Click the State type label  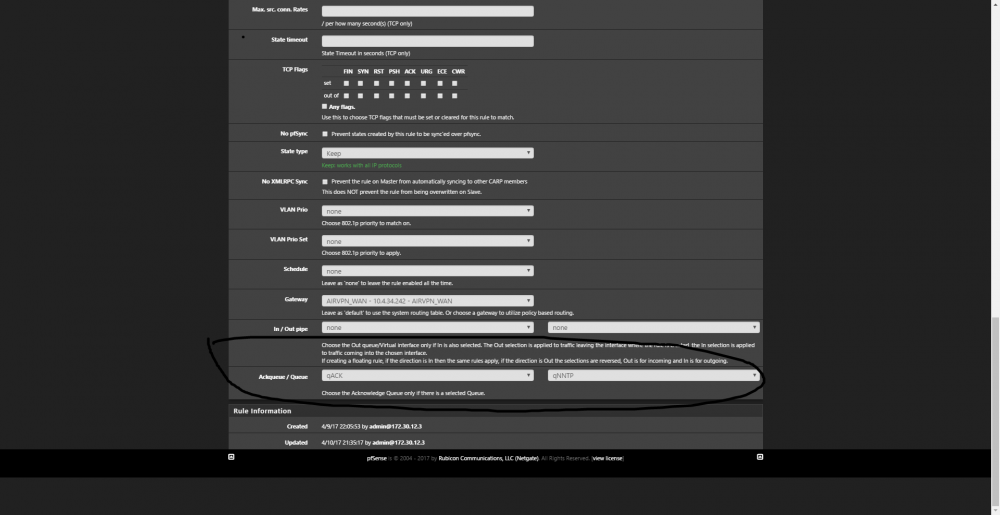[294, 151]
